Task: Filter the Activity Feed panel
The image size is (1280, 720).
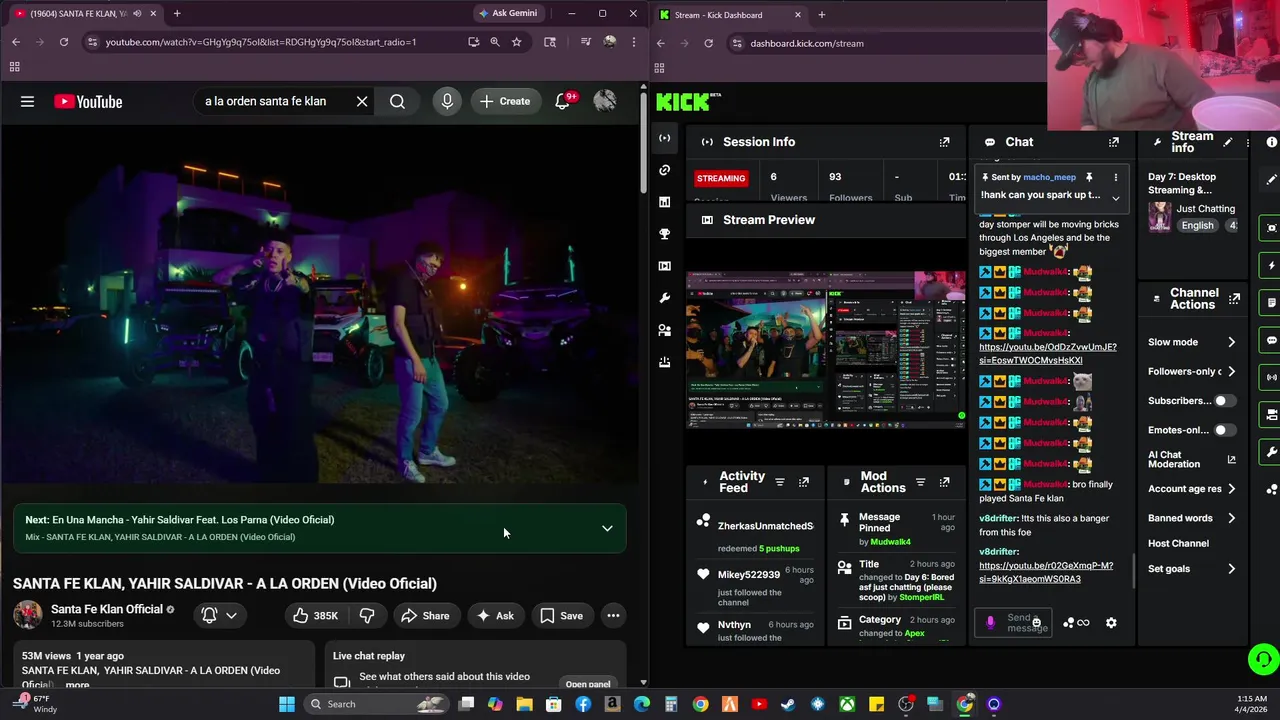Action: click(780, 482)
